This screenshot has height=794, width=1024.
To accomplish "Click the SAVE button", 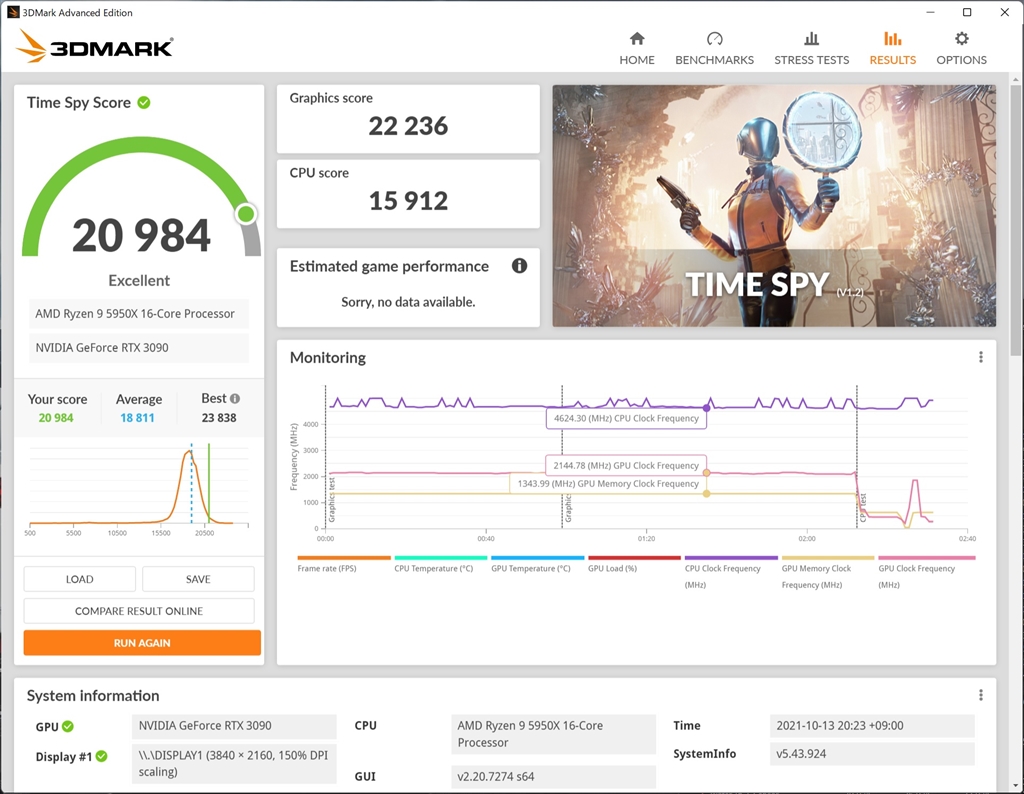I will click(x=198, y=579).
